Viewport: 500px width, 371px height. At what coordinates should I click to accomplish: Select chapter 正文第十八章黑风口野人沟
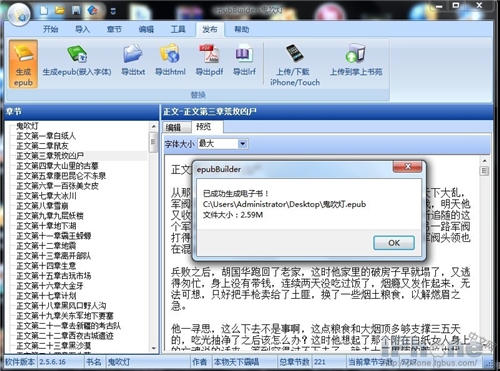61,306
